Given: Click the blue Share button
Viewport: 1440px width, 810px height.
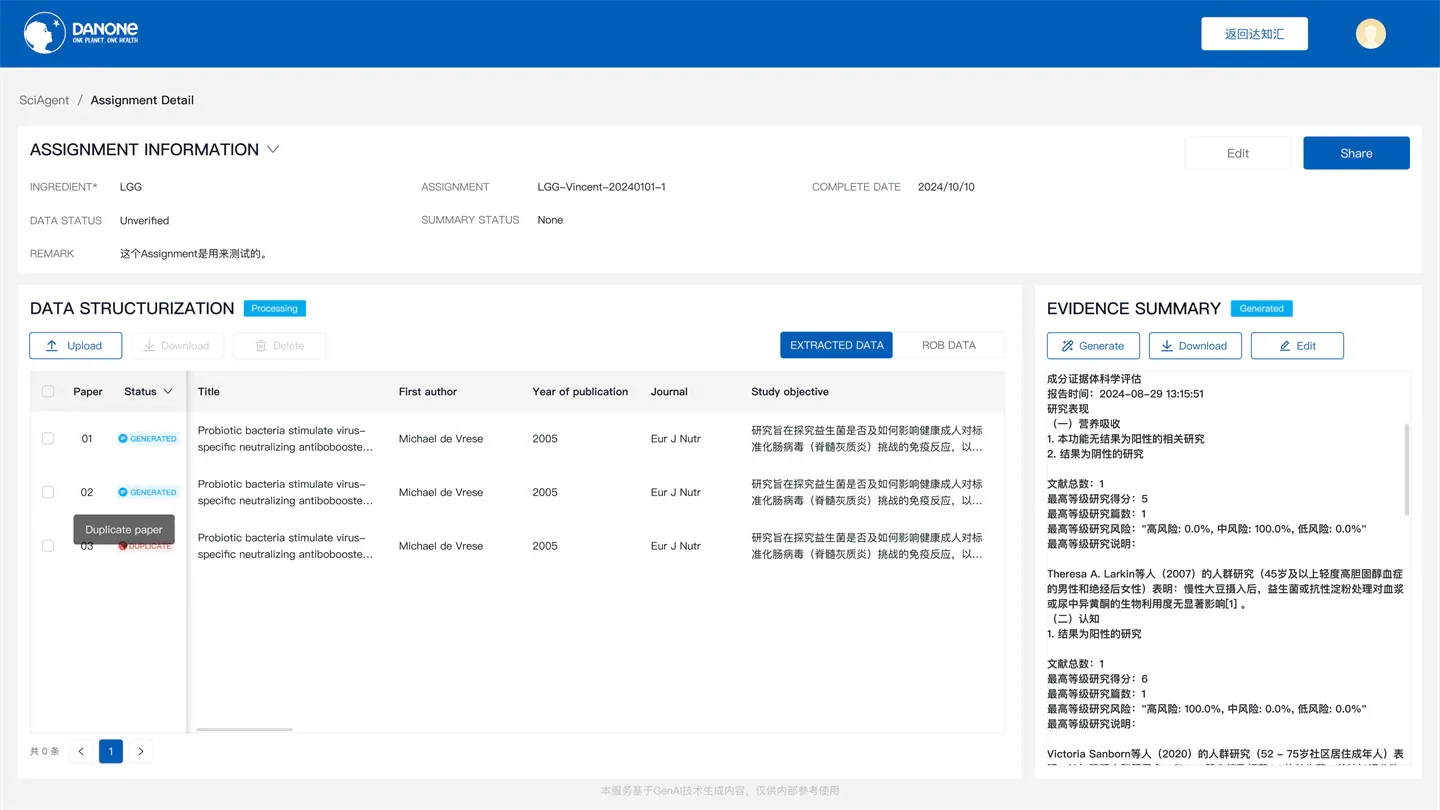Looking at the screenshot, I should point(1356,153).
